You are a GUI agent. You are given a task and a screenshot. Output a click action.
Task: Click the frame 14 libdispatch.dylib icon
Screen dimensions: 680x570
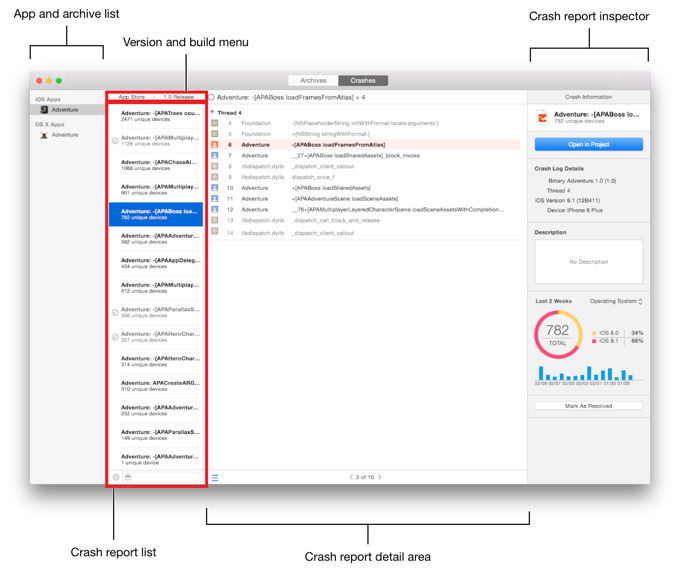[215, 231]
